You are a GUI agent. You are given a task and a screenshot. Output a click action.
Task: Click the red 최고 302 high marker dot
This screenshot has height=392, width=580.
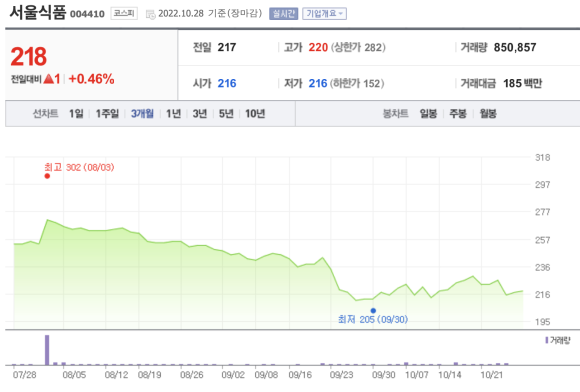tap(47, 176)
